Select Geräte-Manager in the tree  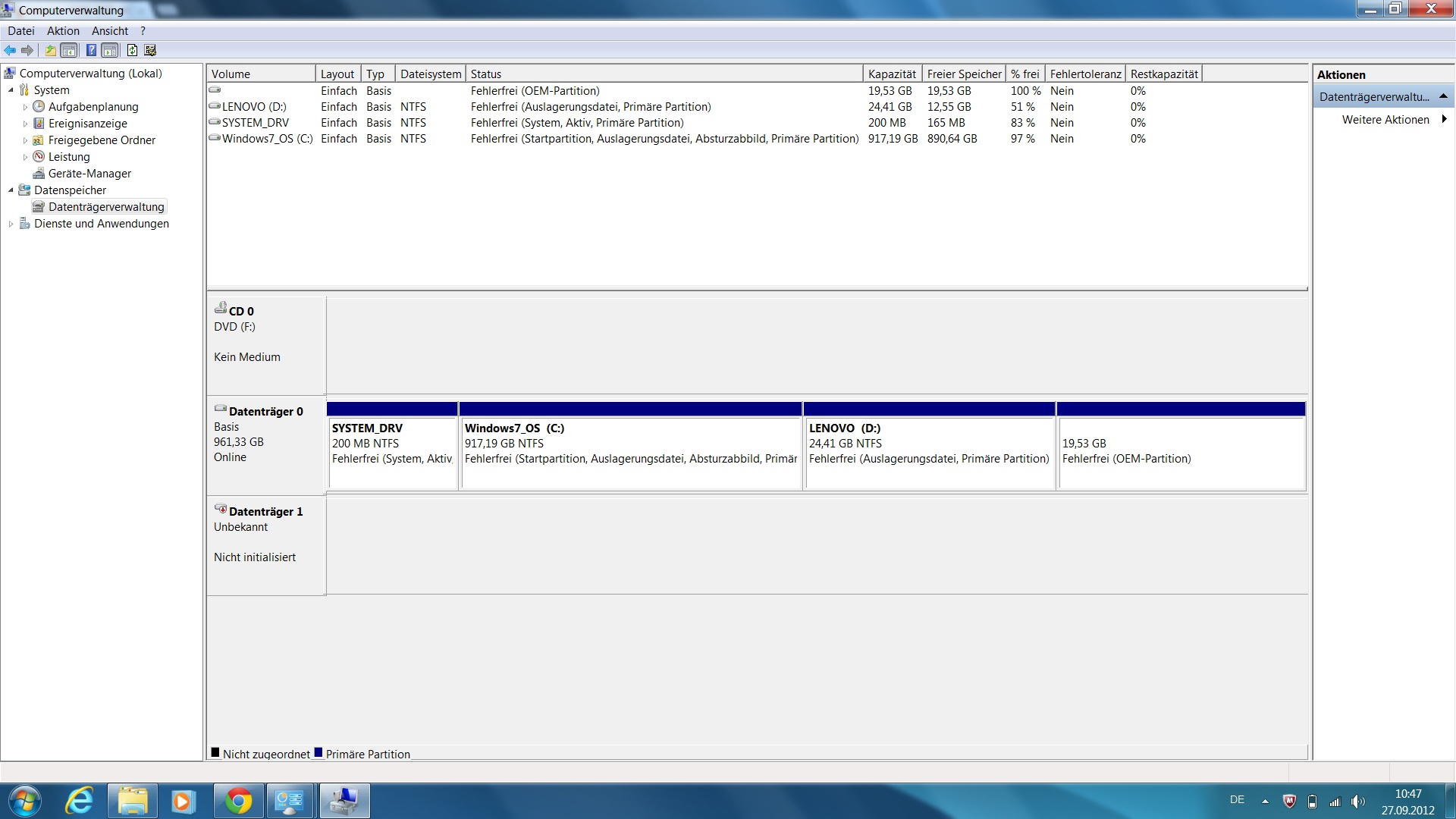[x=89, y=174]
